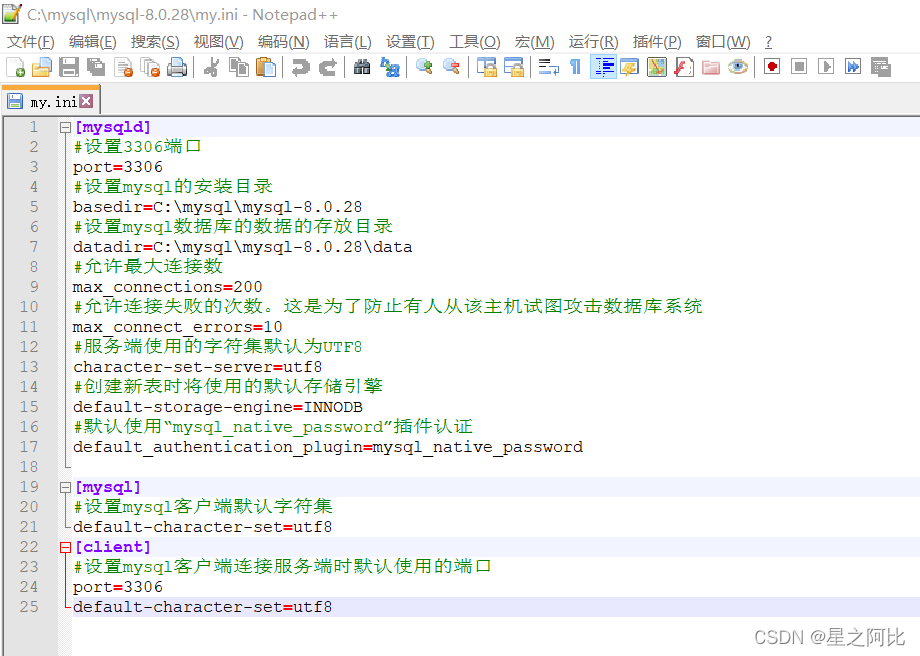Click the Cut scissors icon

(211, 67)
